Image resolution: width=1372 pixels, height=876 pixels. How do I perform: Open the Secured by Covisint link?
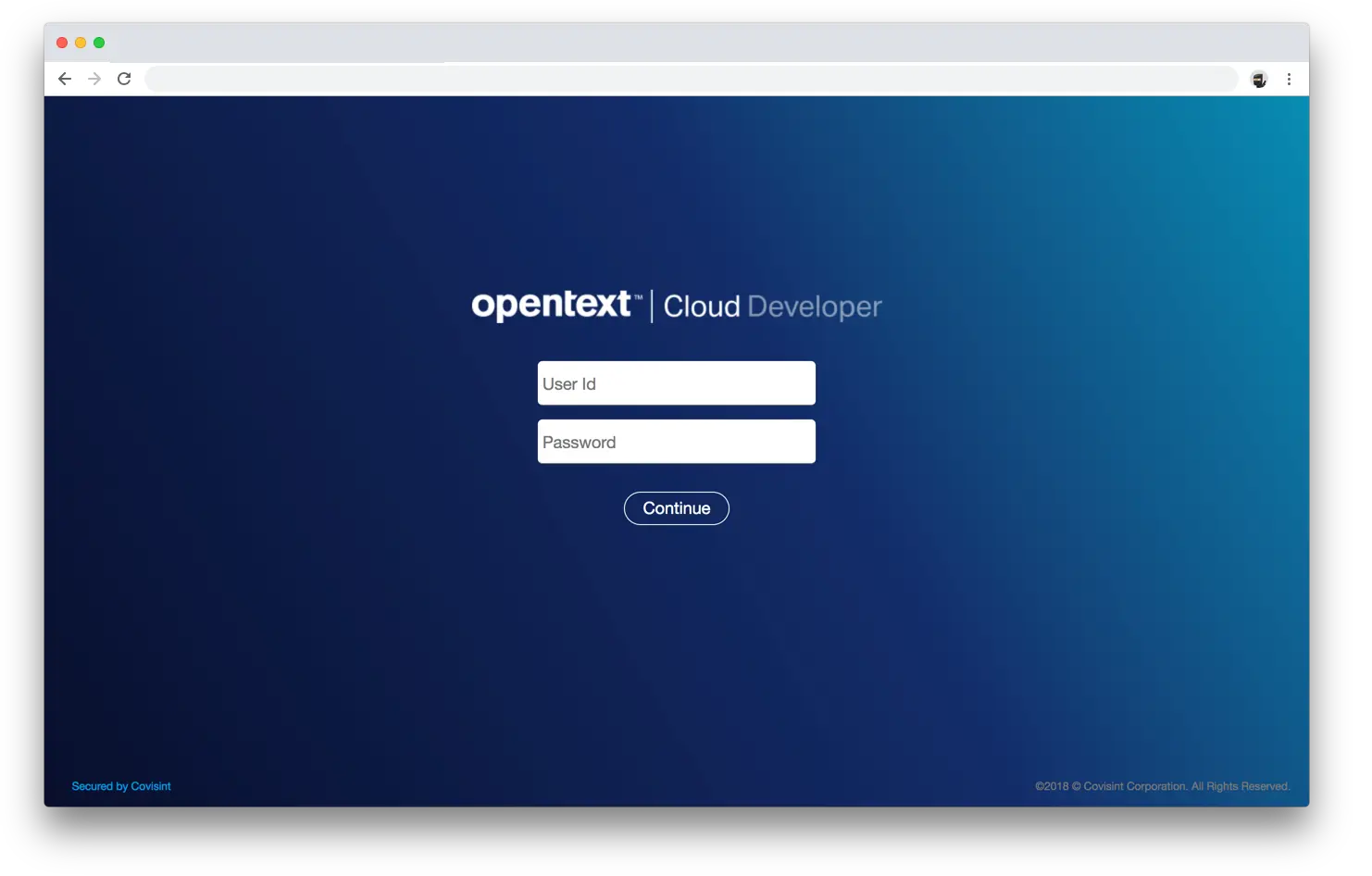point(121,785)
